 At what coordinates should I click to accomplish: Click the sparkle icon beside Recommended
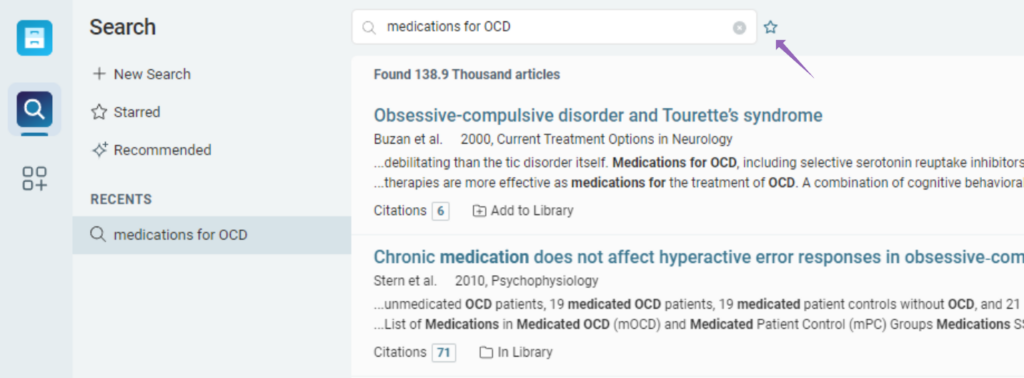[99, 150]
